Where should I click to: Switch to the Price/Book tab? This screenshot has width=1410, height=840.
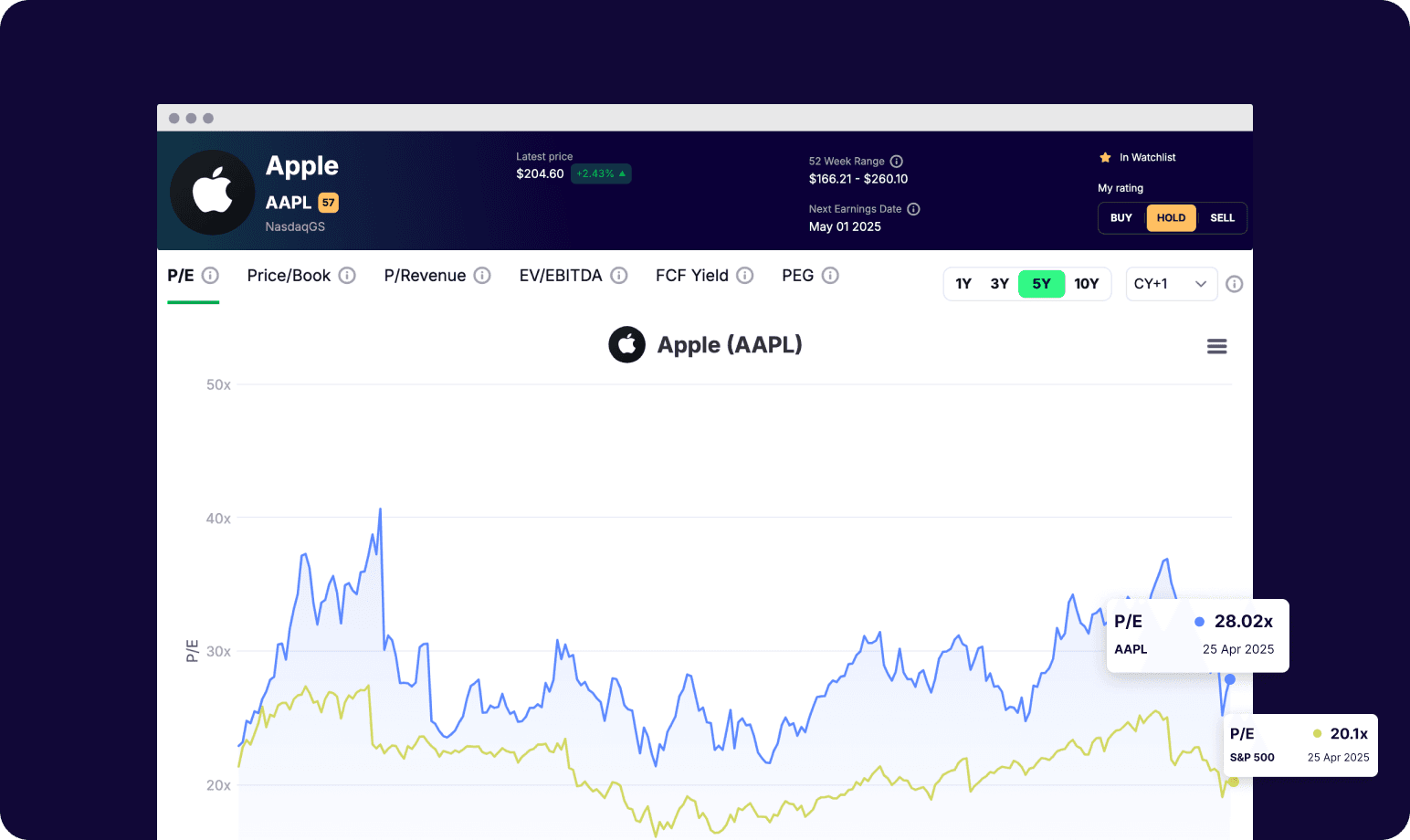pyautogui.click(x=289, y=276)
